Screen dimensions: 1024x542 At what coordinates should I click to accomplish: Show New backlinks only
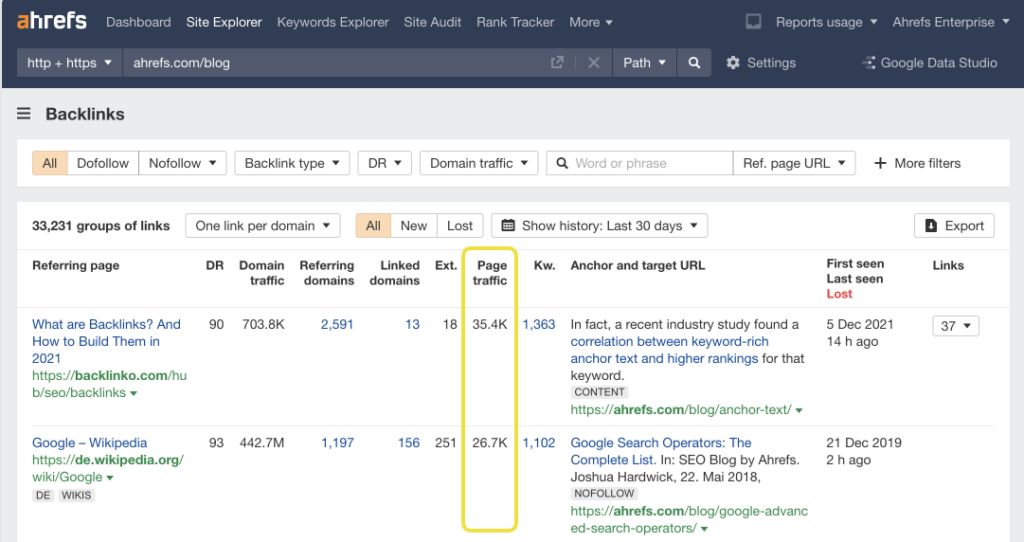coord(413,226)
